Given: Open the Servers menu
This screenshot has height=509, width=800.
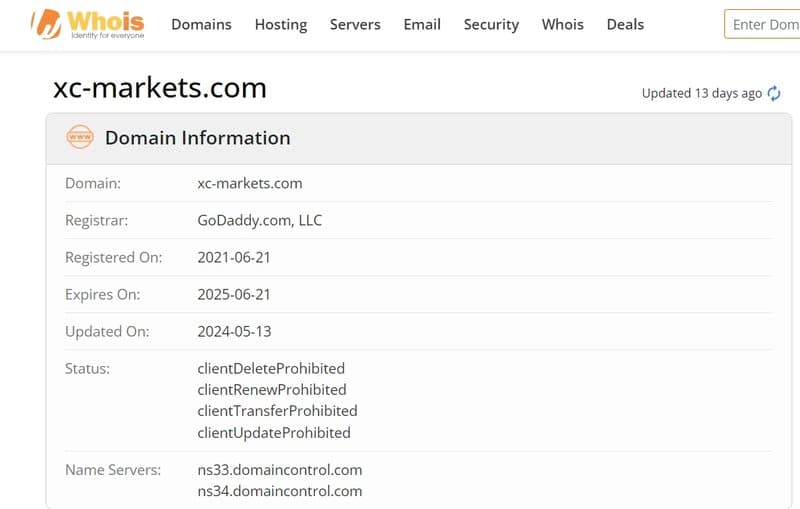Looking at the screenshot, I should [x=355, y=24].
